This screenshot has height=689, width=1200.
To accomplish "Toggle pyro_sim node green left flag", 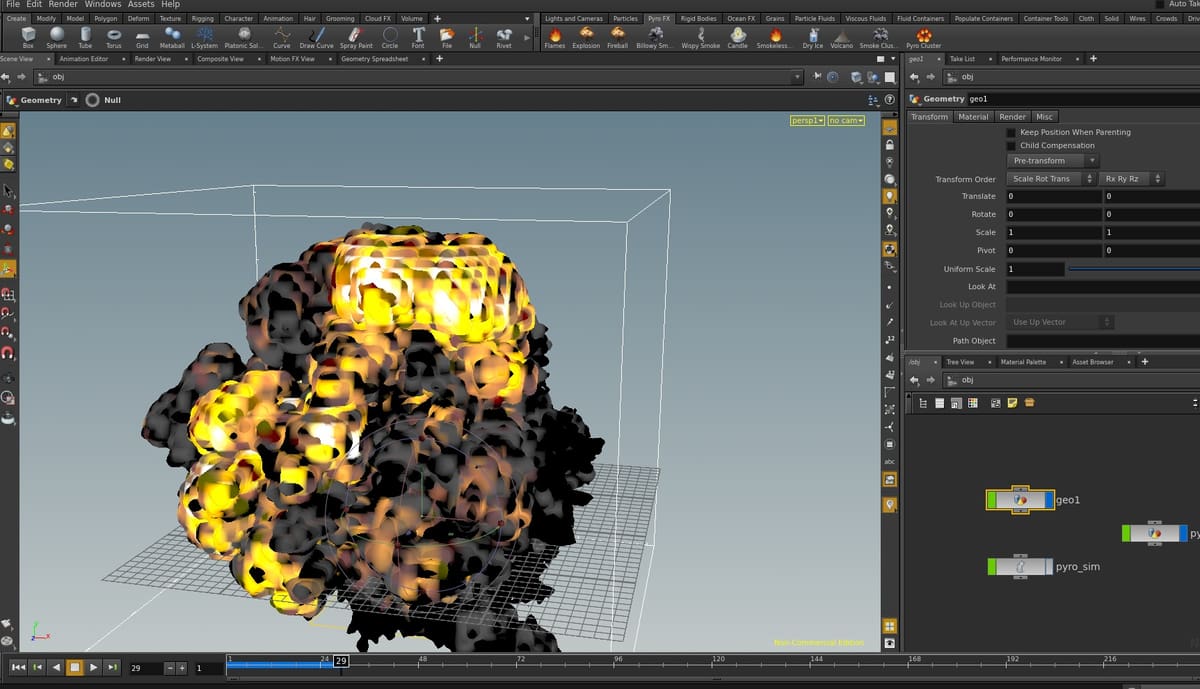I will (x=993, y=567).
